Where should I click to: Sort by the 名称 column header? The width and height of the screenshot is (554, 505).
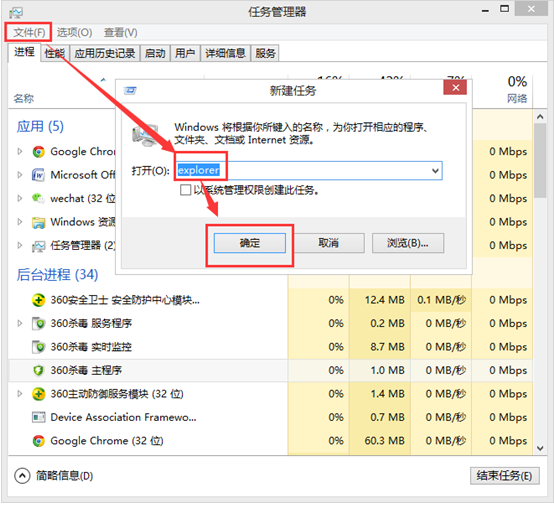(24, 98)
